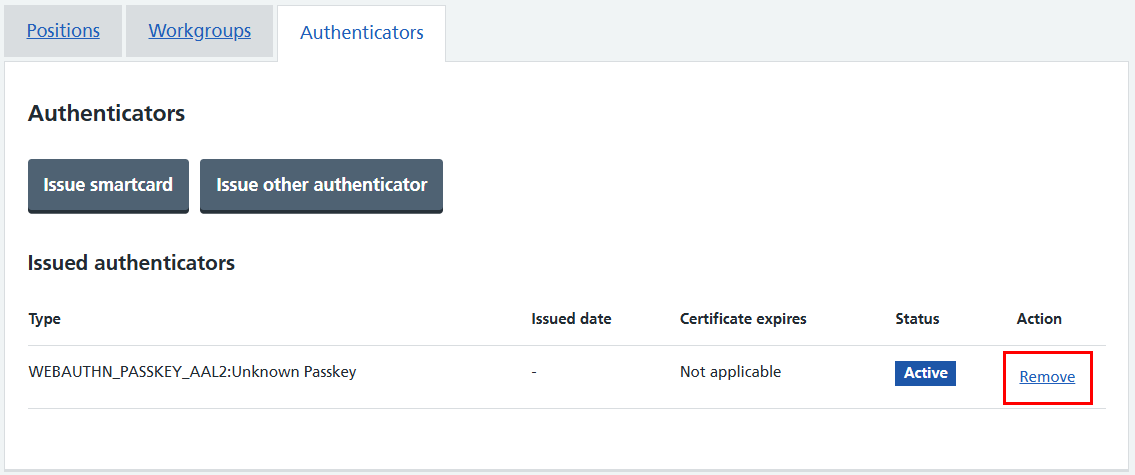Image resolution: width=1135 pixels, height=475 pixels.
Task: Click Issue other authenticator button
Action: [321, 185]
